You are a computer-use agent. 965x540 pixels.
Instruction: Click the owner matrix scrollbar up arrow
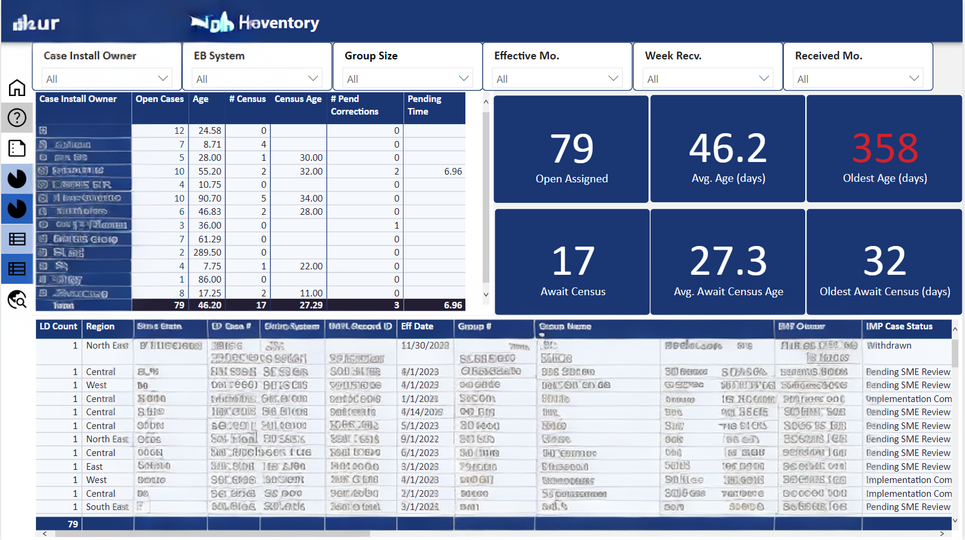tap(486, 102)
